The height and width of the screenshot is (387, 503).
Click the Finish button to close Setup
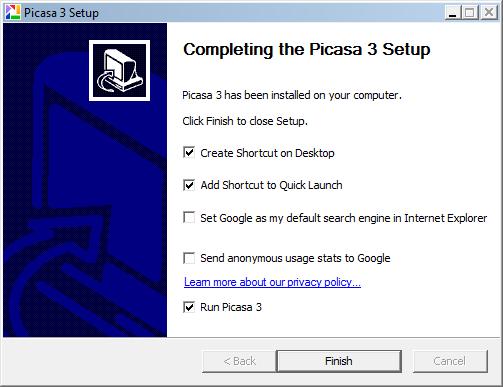(x=339, y=361)
